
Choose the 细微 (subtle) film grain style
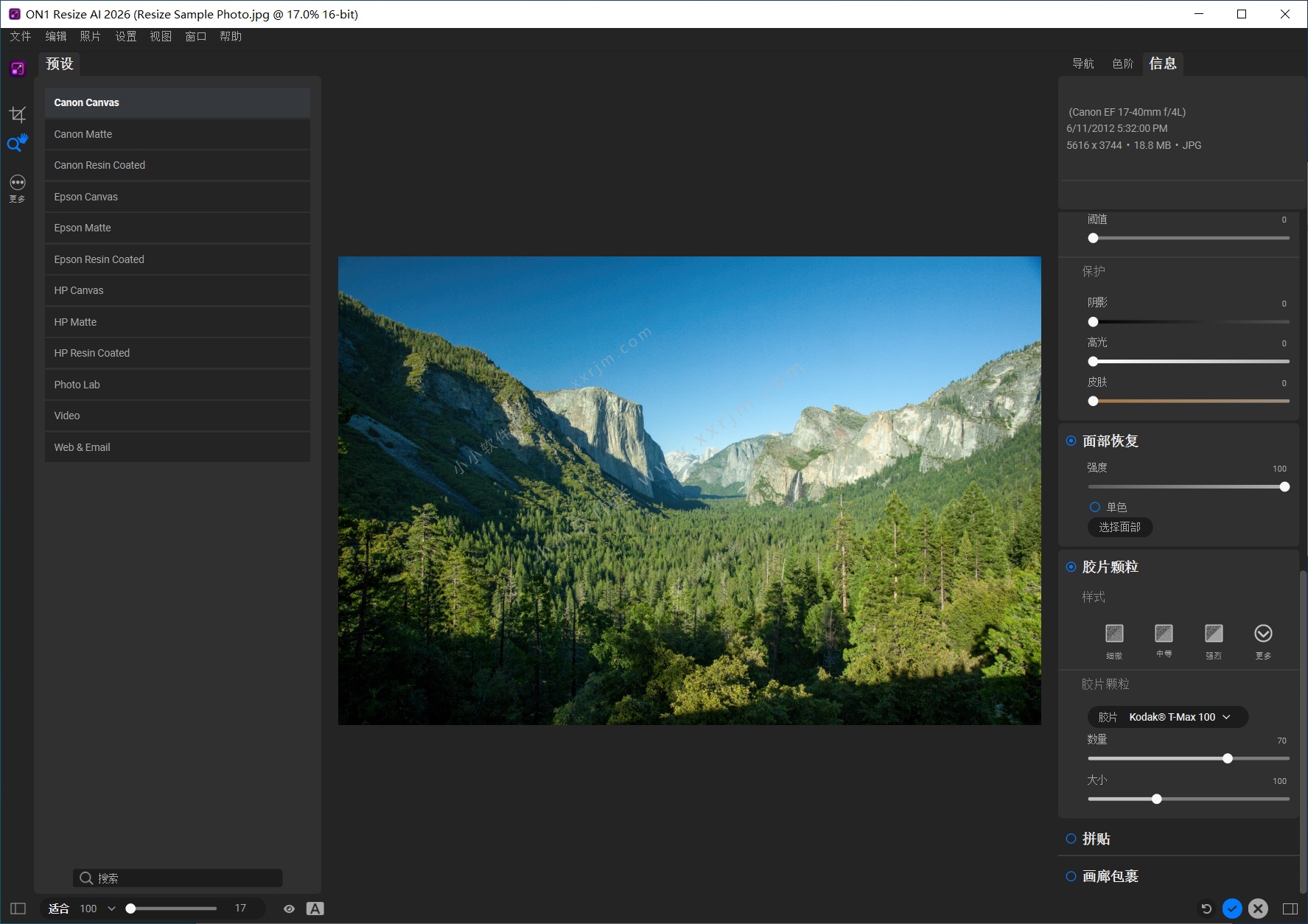(1114, 634)
